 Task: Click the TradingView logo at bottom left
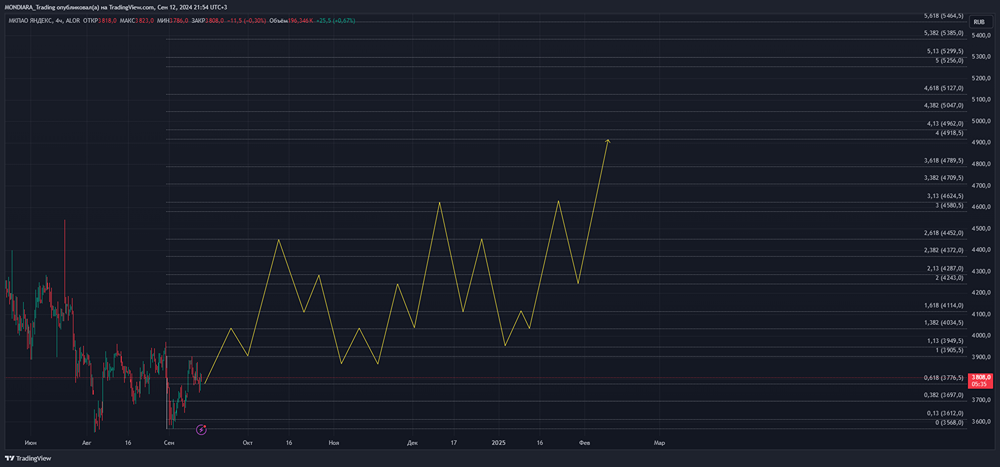[28, 458]
